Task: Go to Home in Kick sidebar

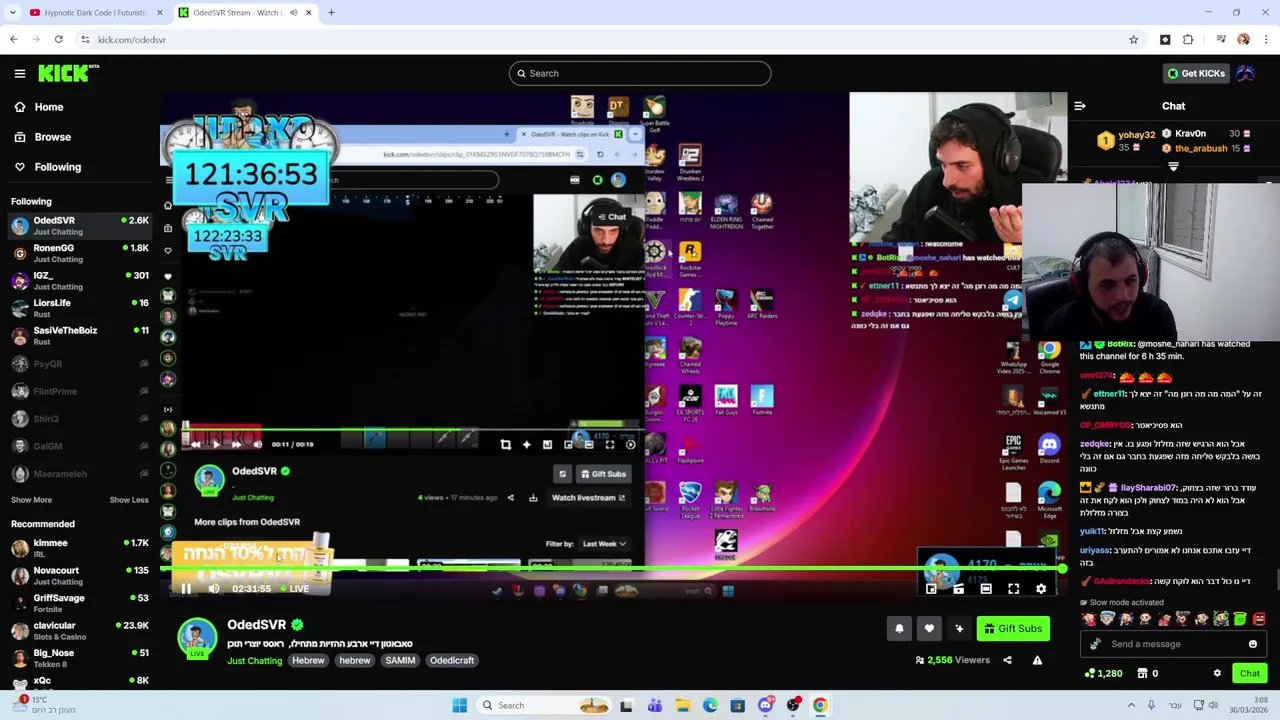Action: click(38, 107)
